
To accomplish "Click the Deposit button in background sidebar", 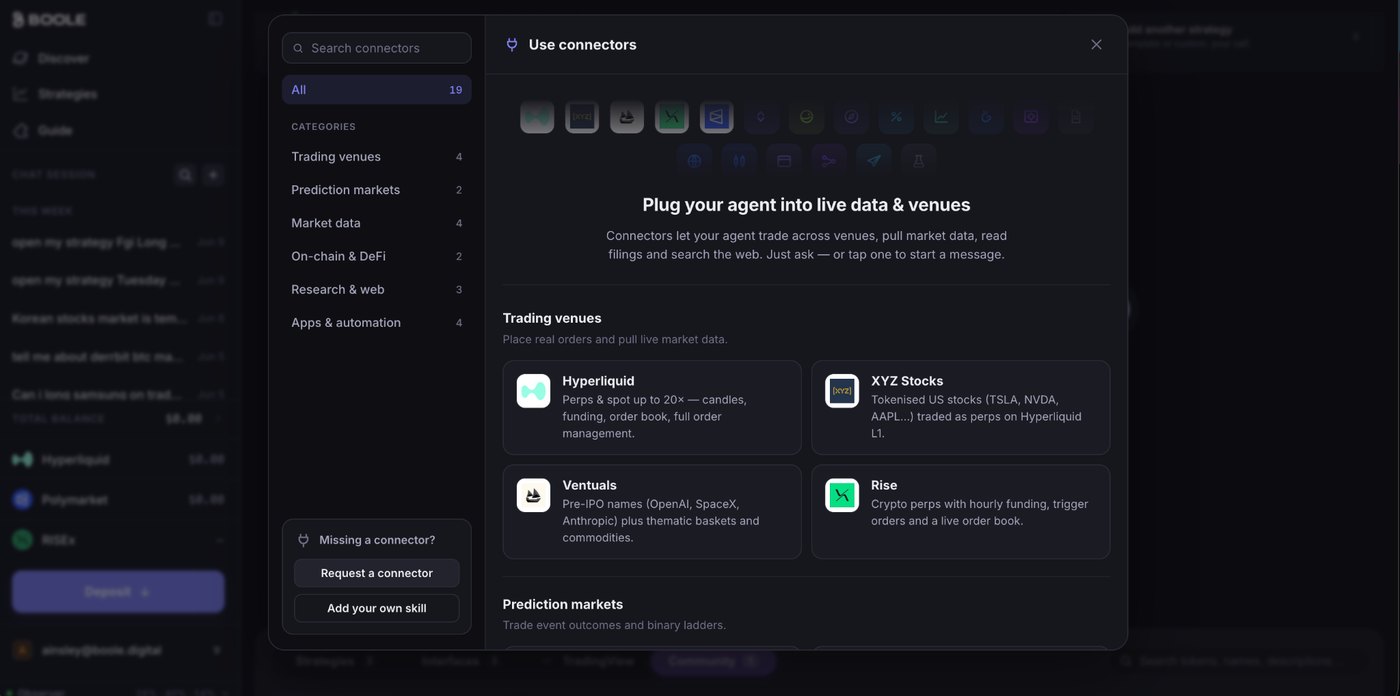I will 118,592.
